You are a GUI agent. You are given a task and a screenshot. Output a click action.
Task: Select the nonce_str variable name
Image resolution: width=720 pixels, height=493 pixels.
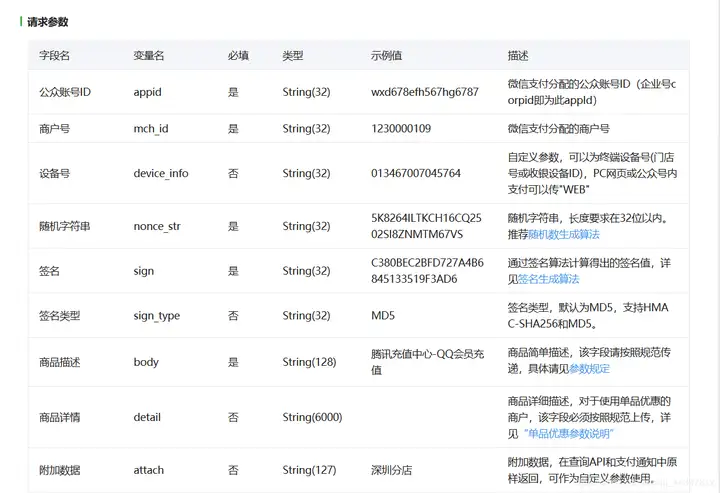point(157,226)
